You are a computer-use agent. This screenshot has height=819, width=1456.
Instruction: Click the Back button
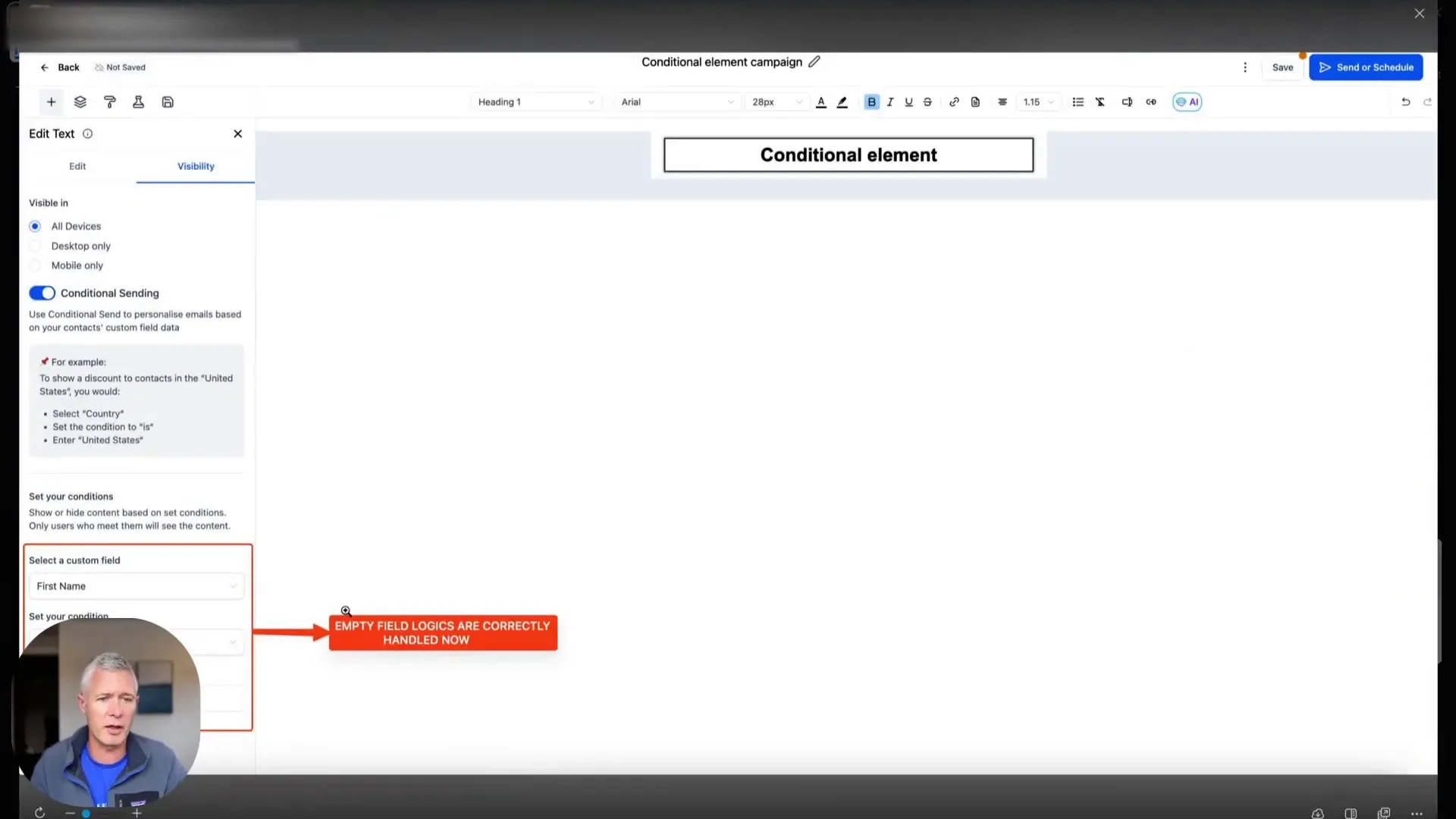pos(60,67)
